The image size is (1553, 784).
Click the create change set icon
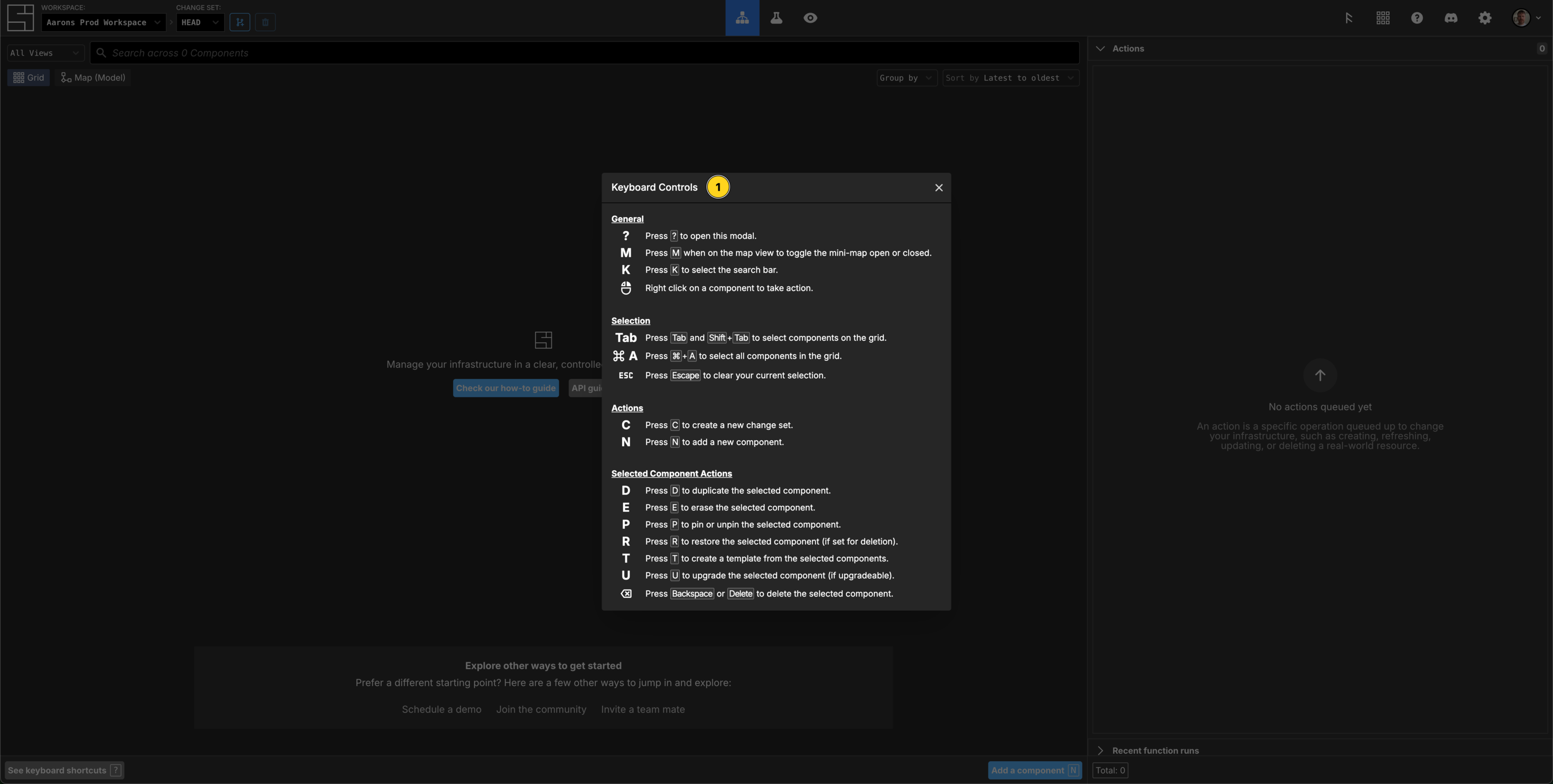pyautogui.click(x=239, y=22)
